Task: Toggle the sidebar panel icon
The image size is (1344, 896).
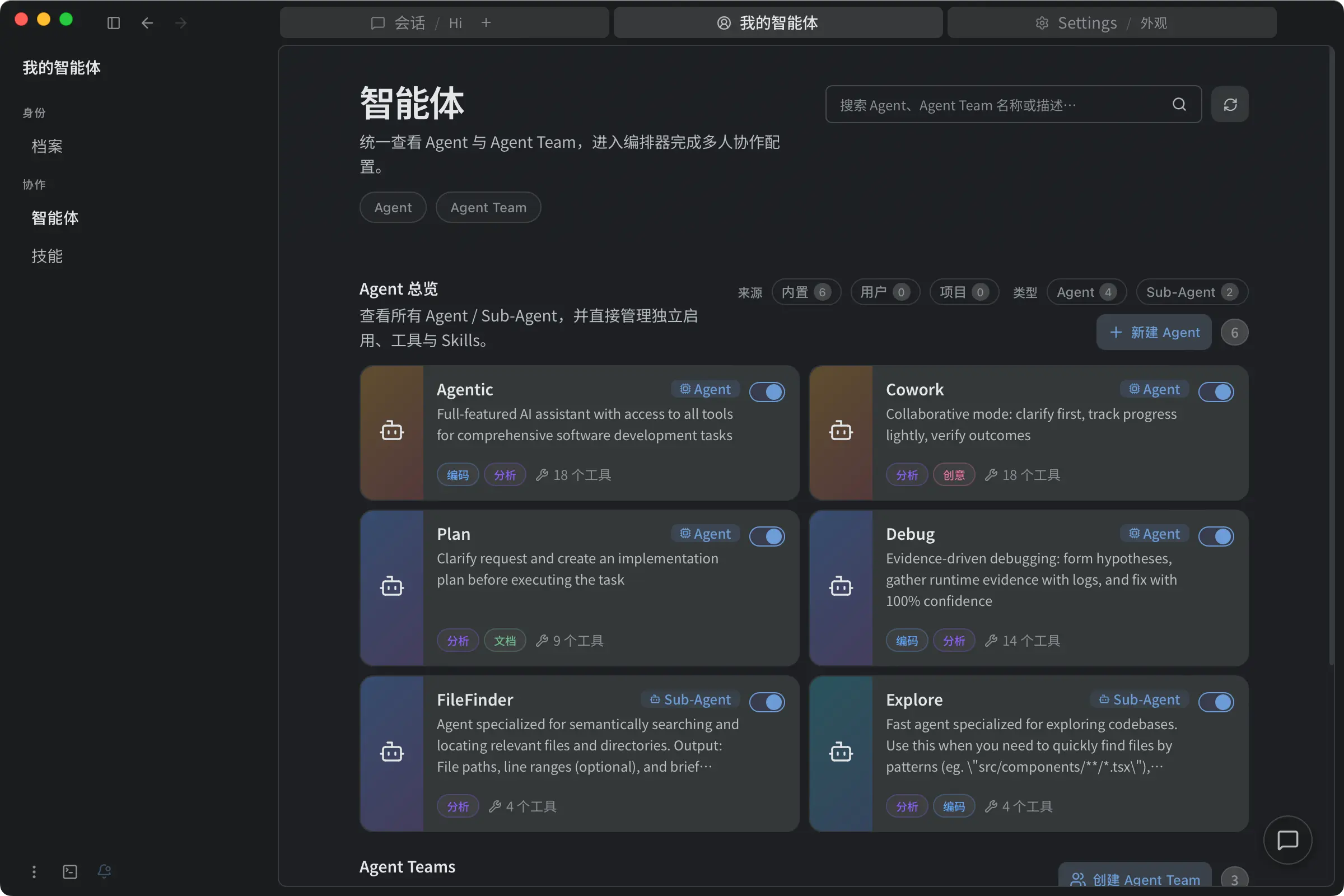Action: pyautogui.click(x=113, y=23)
